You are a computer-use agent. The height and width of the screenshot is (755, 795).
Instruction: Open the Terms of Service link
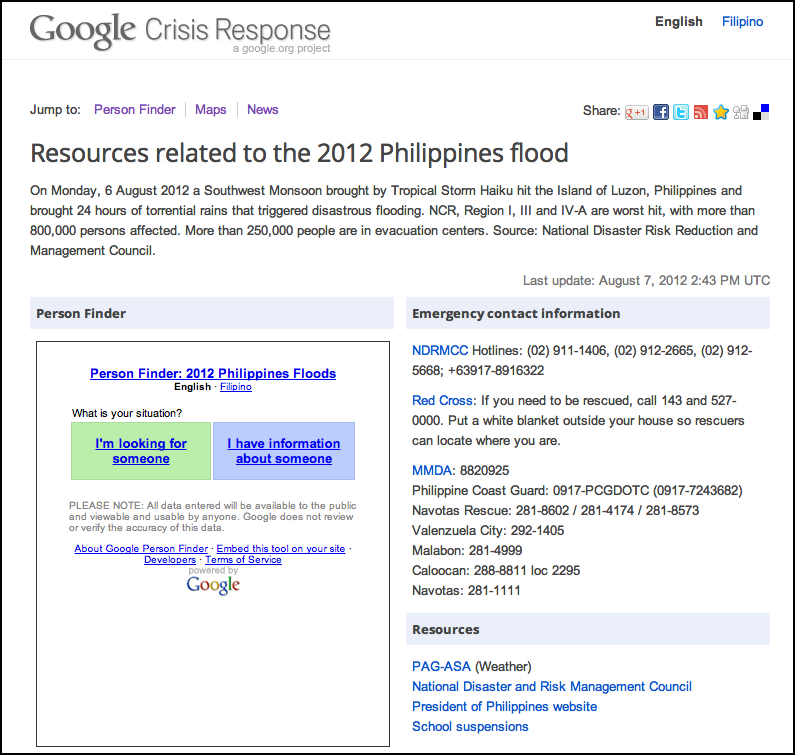pyautogui.click(x=243, y=560)
